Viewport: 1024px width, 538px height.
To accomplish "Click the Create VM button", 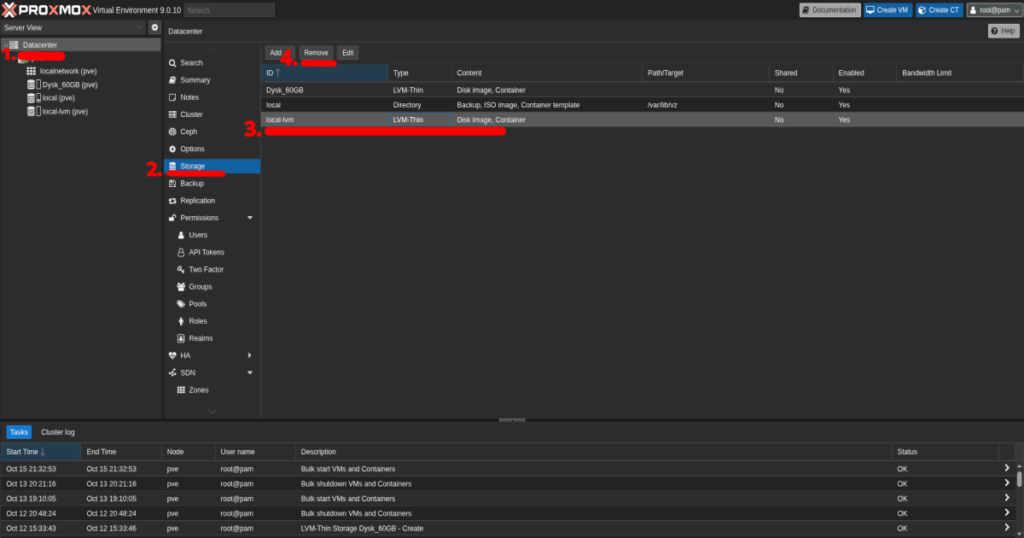I will (888, 10).
